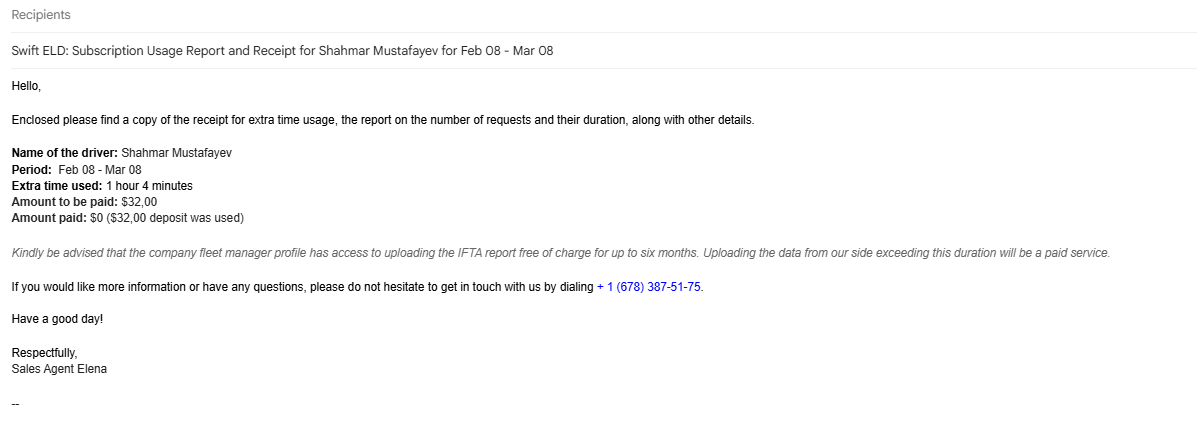Click the bold "Name of the driver:" label
Viewport: 1197px width, 444px height.
64,153
